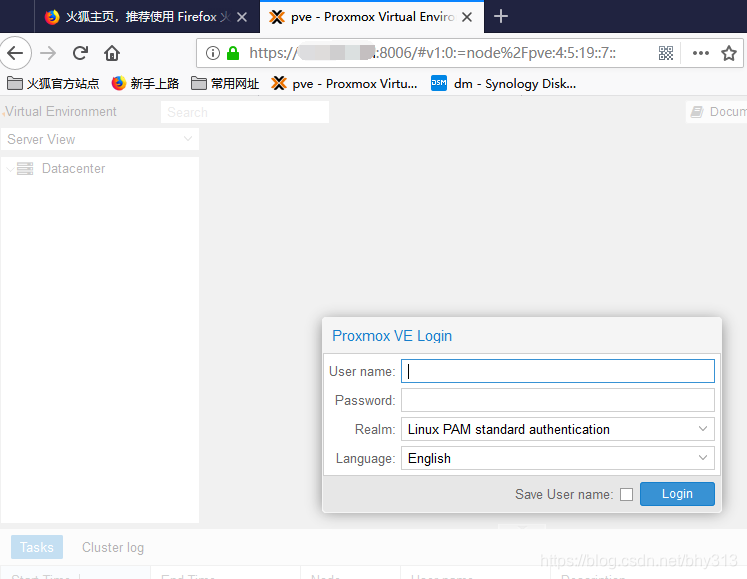Image resolution: width=747 pixels, height=579 pixels.
Task: Go back with the browser back arrow
Action: pyautogui.click(x=15, y=53)
